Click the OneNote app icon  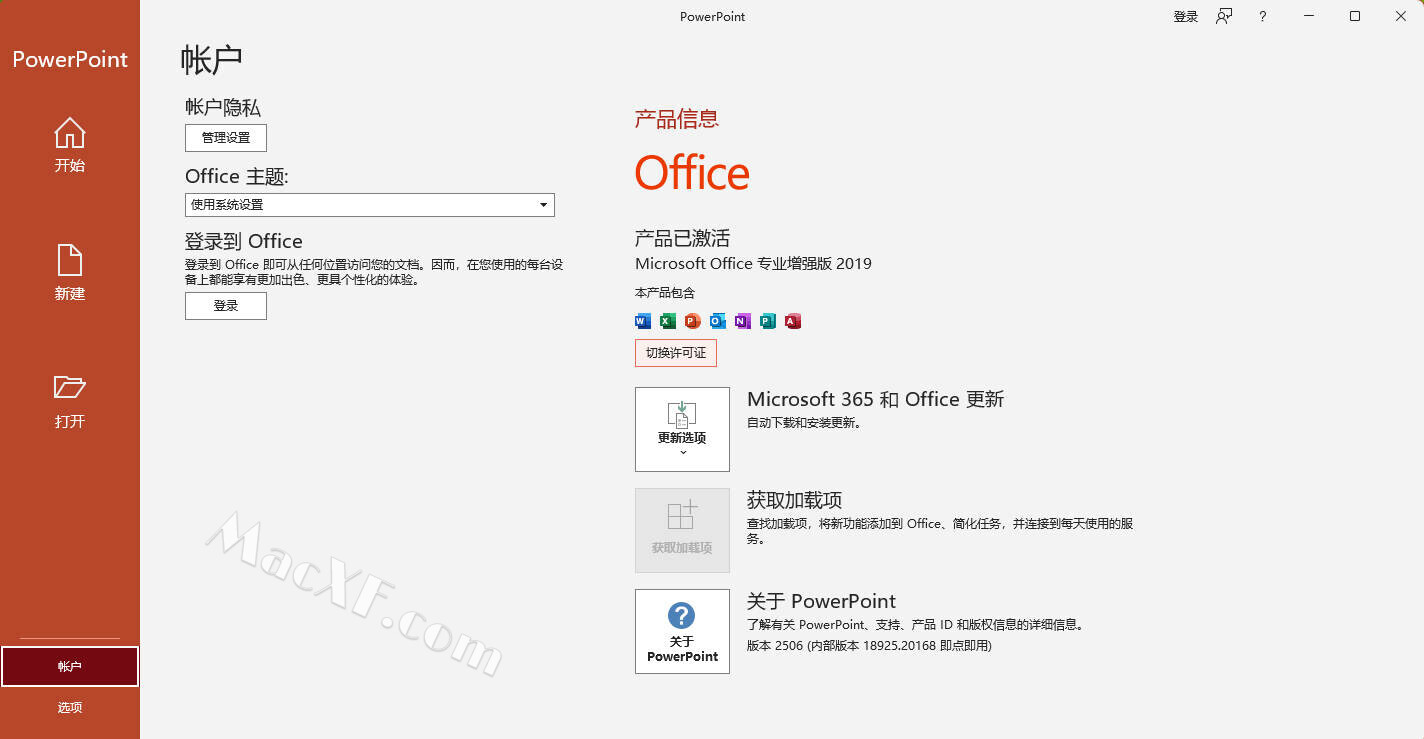(x=743, y=321)
